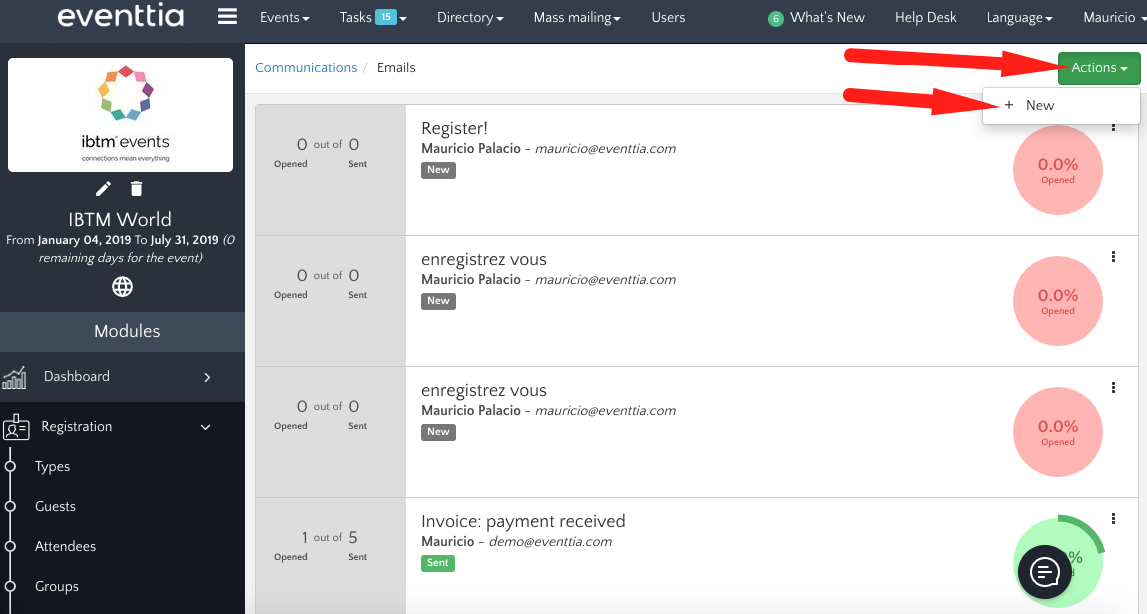The height and width of the screenshot is (614, 1147).
Task: Click the green open-rate progress circle
Action: pyautogui.click(x=1059, y=555)
